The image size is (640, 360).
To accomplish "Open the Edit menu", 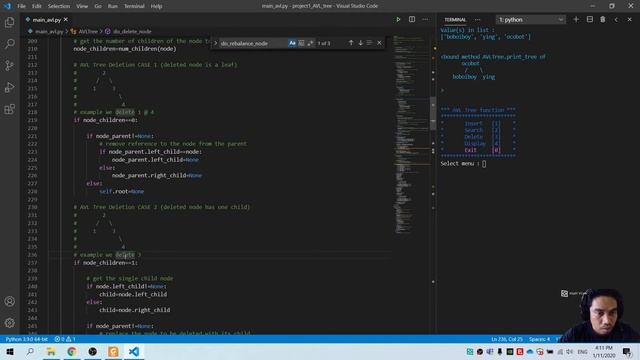I will 37,6.
